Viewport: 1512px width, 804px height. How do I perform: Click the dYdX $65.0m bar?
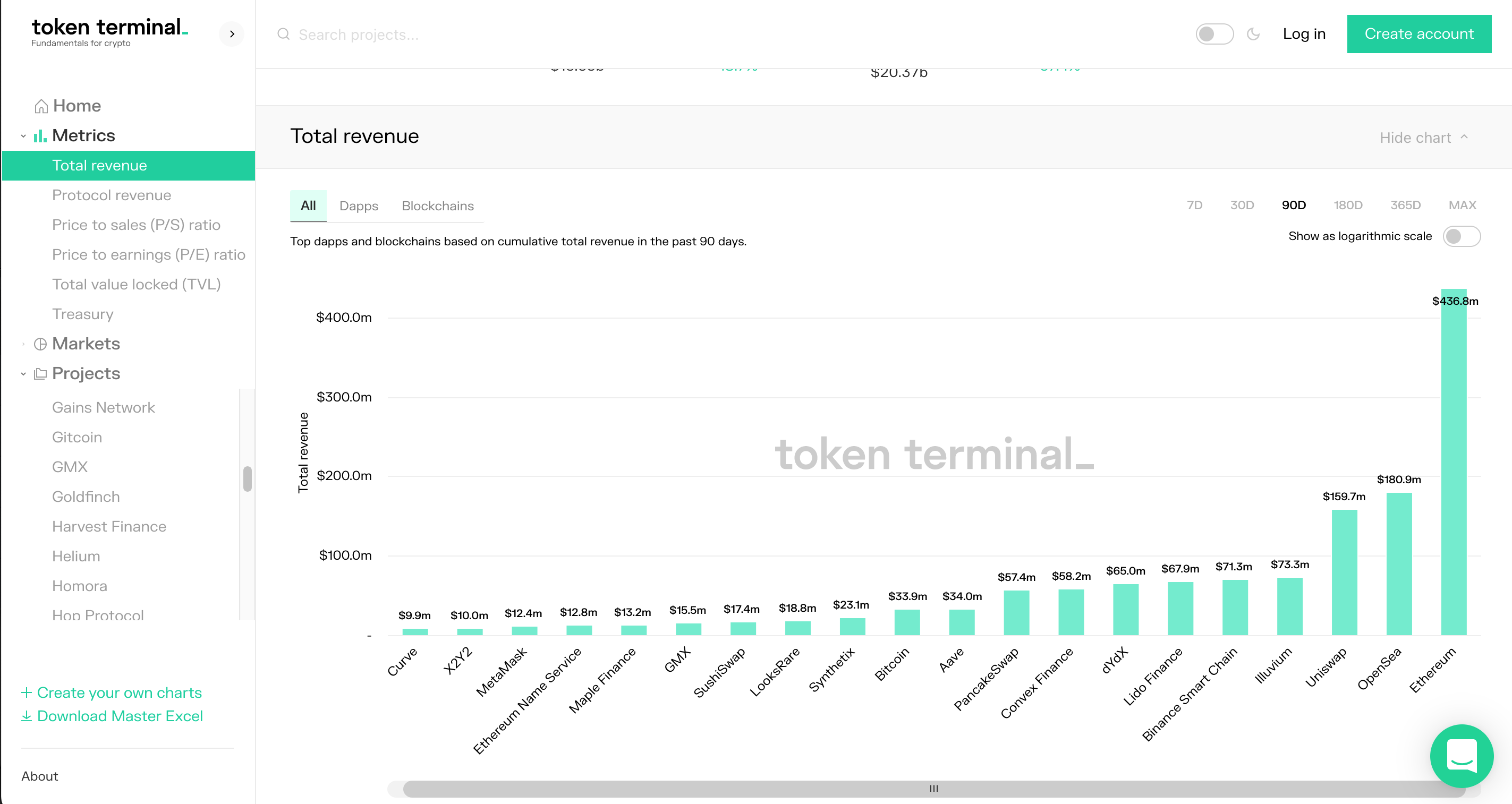pyautogui.click(x=1126, y=610)
